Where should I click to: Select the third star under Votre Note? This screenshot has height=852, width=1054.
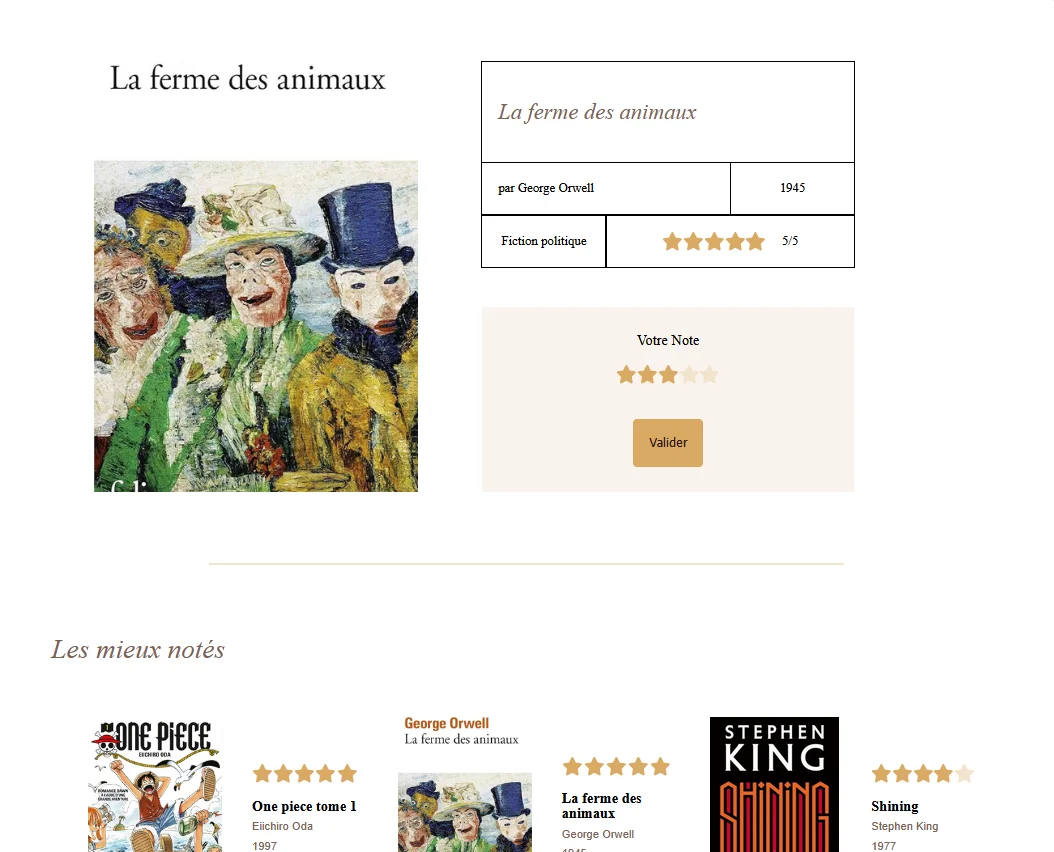668,374
